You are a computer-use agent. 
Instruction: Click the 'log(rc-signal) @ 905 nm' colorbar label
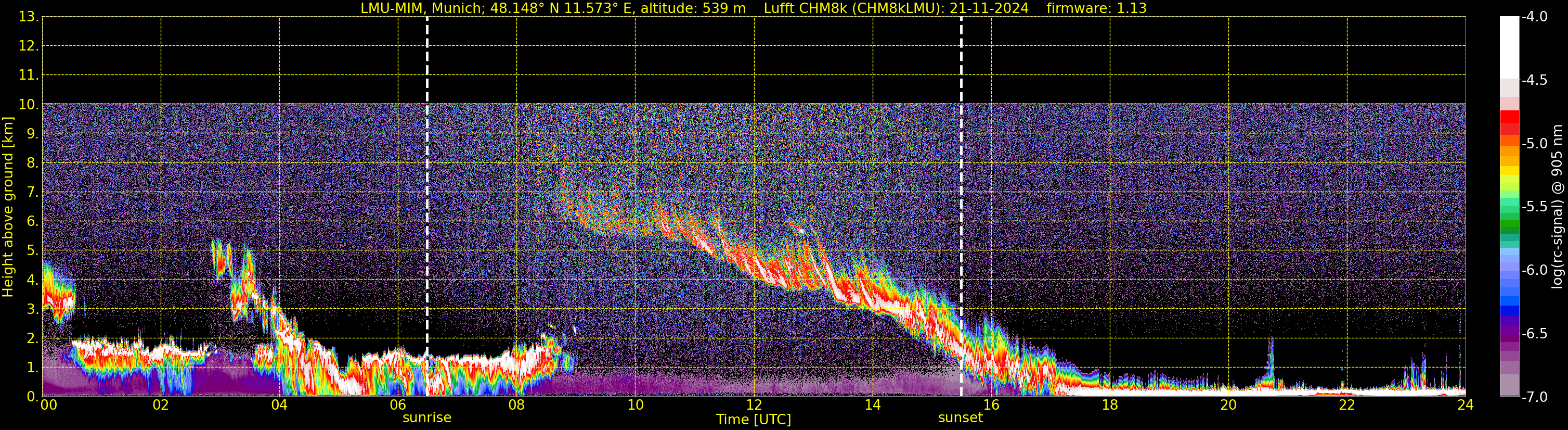pos(1557,207)
